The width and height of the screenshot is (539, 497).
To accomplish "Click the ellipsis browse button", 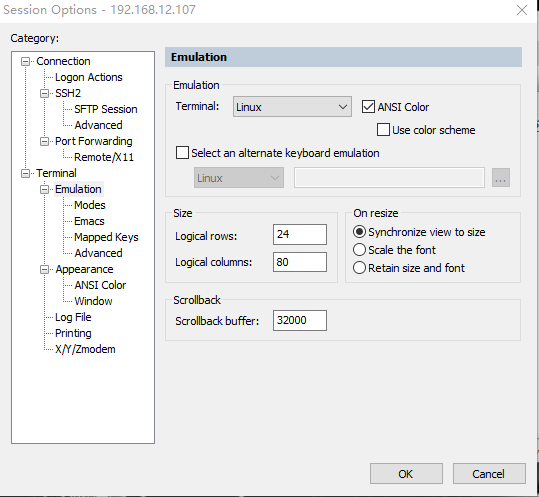I will [x=501, y=178].
